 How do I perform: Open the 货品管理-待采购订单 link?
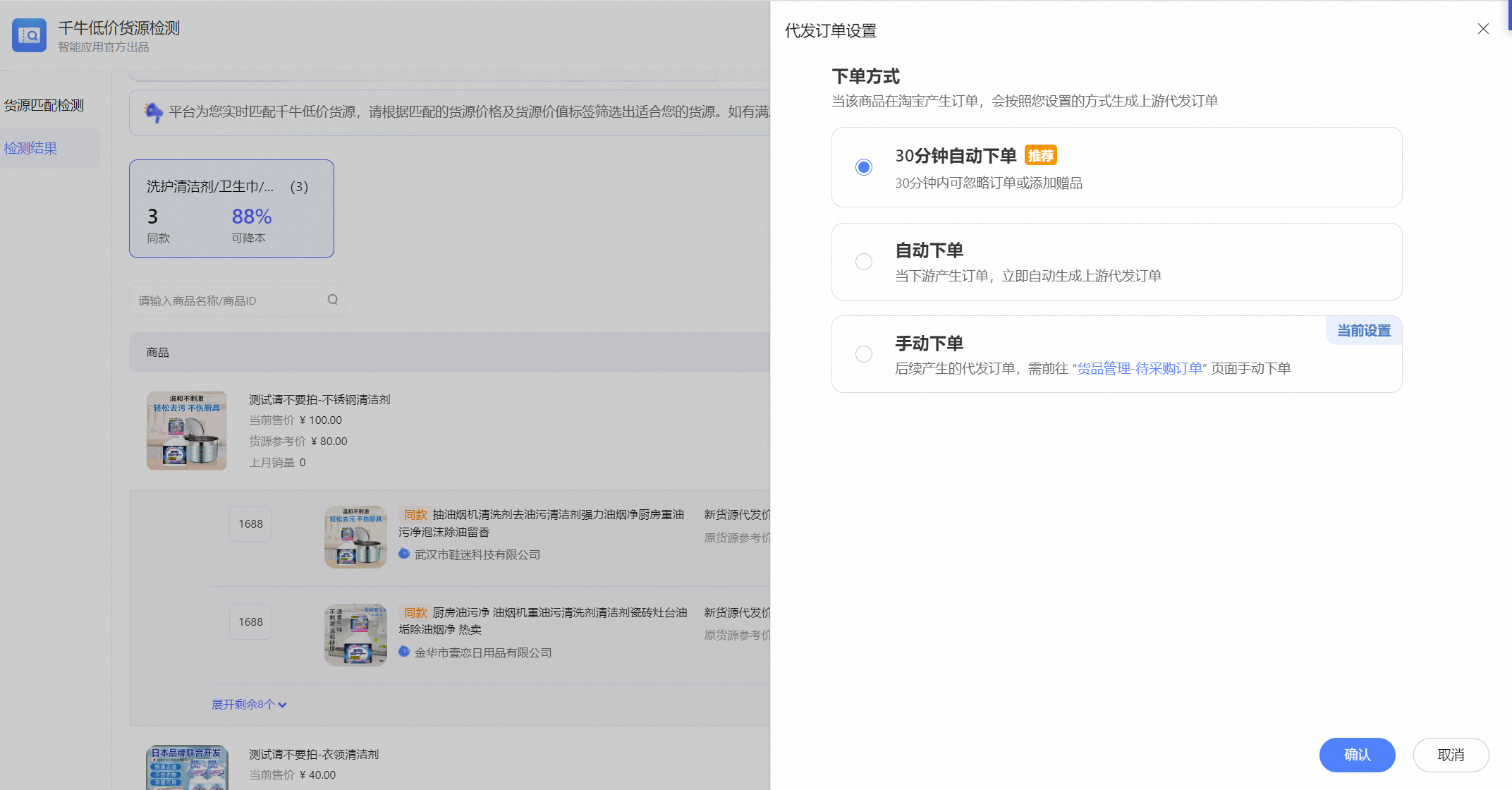1139,368
